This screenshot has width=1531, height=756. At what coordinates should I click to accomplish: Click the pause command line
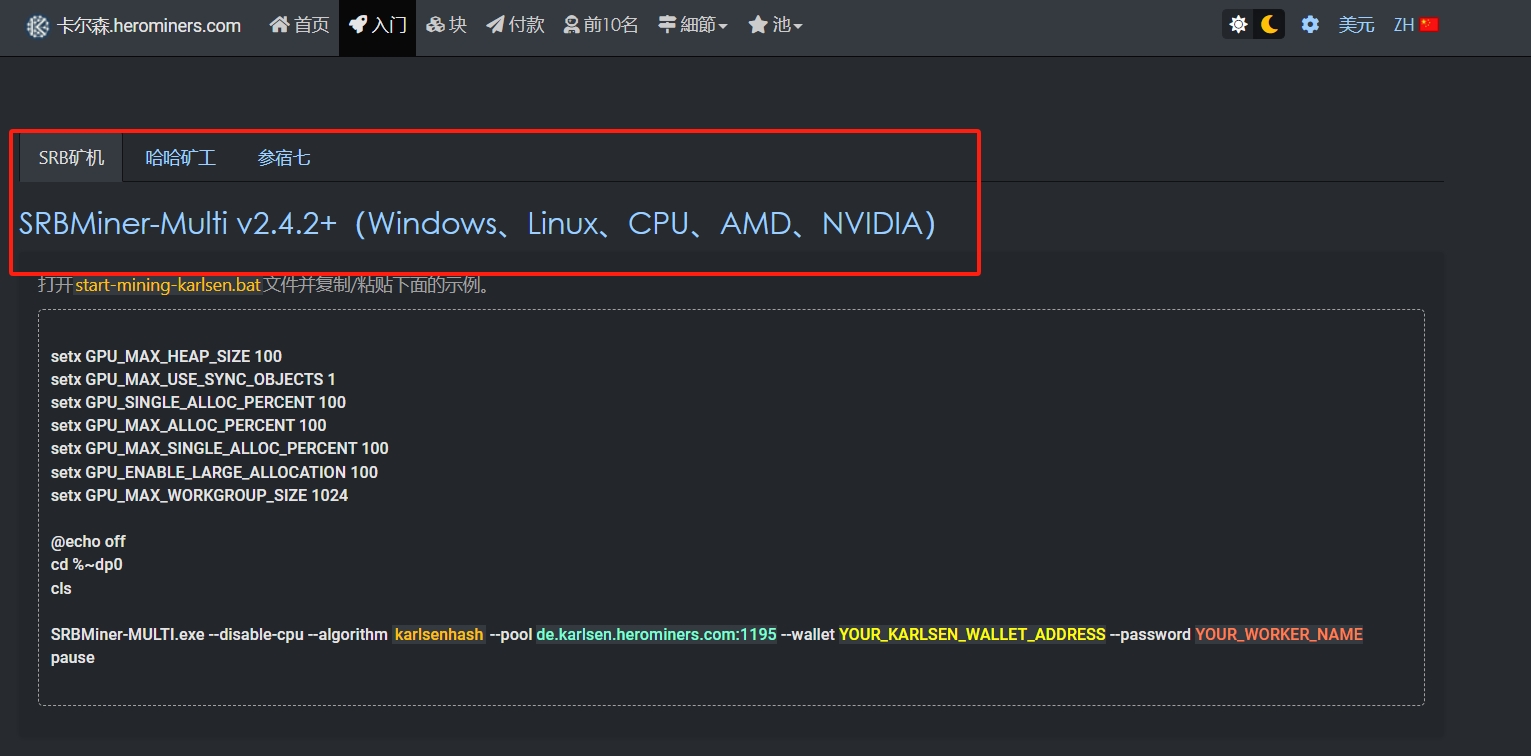[73, 658]
